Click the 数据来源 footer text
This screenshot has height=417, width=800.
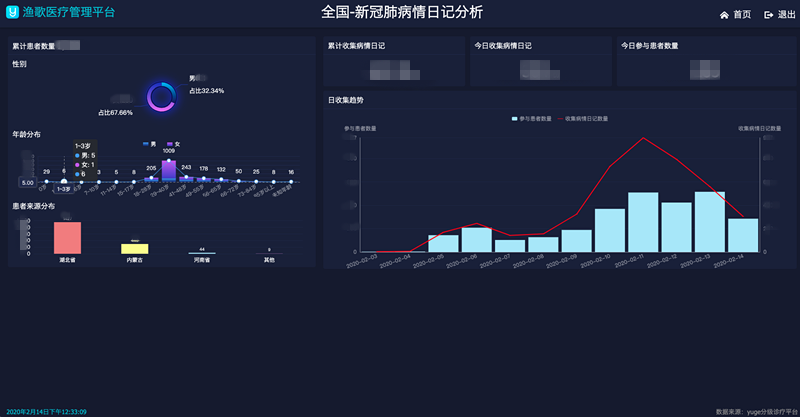point(757,412)
